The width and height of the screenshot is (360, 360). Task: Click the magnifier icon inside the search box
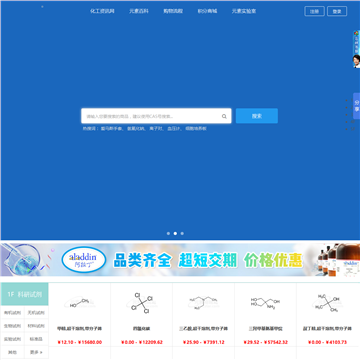click(224, 116)
